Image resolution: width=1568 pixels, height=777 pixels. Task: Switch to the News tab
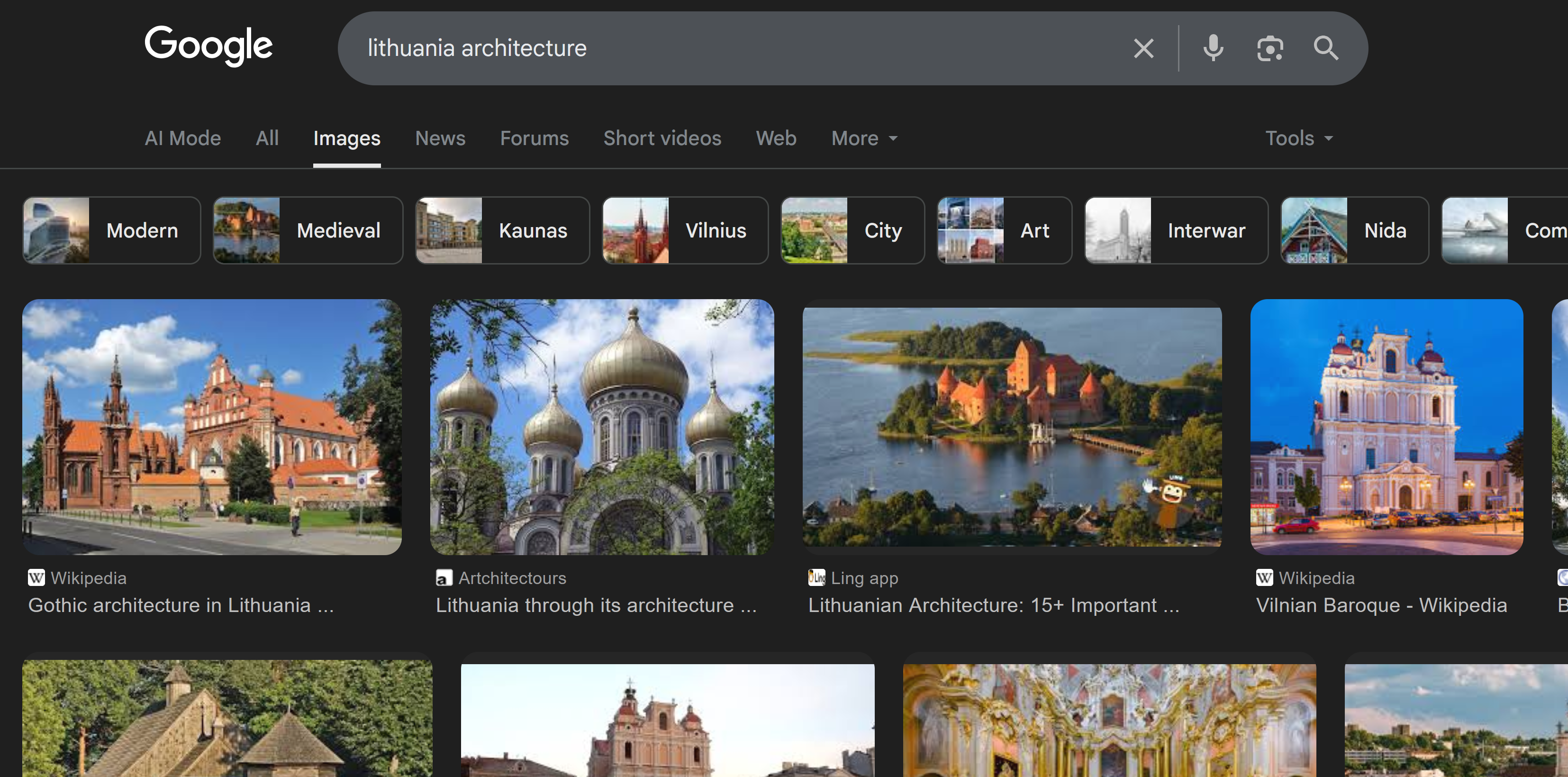(439, 138)
